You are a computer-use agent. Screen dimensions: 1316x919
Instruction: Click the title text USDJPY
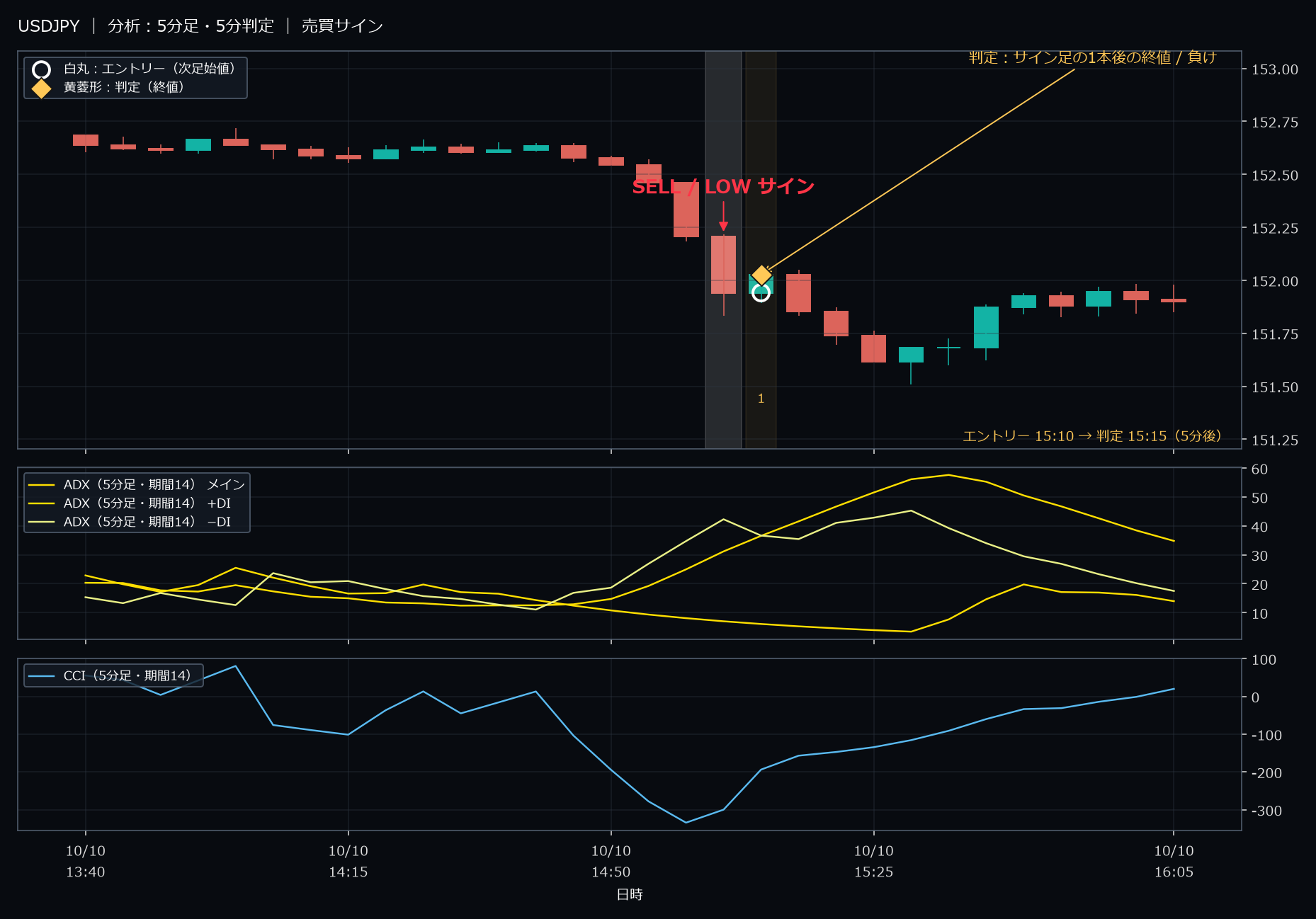48,26
